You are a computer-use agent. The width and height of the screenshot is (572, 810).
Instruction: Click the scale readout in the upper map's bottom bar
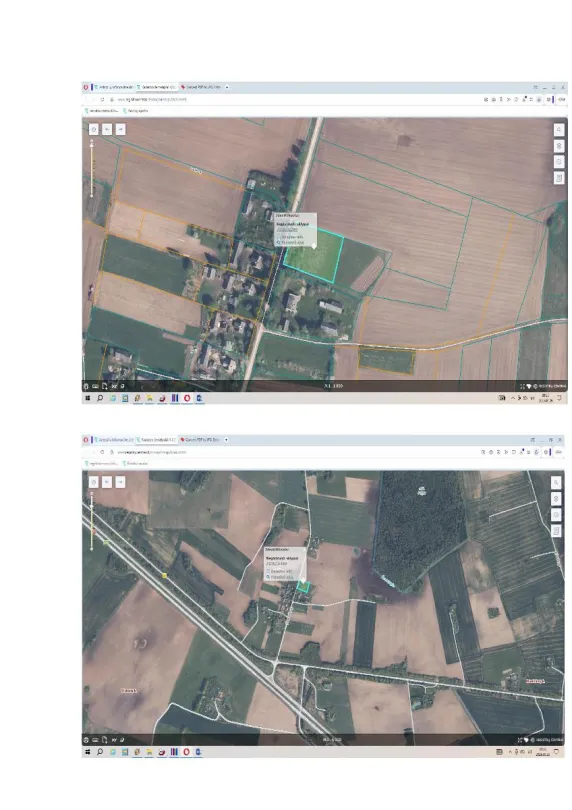(333, 386)
